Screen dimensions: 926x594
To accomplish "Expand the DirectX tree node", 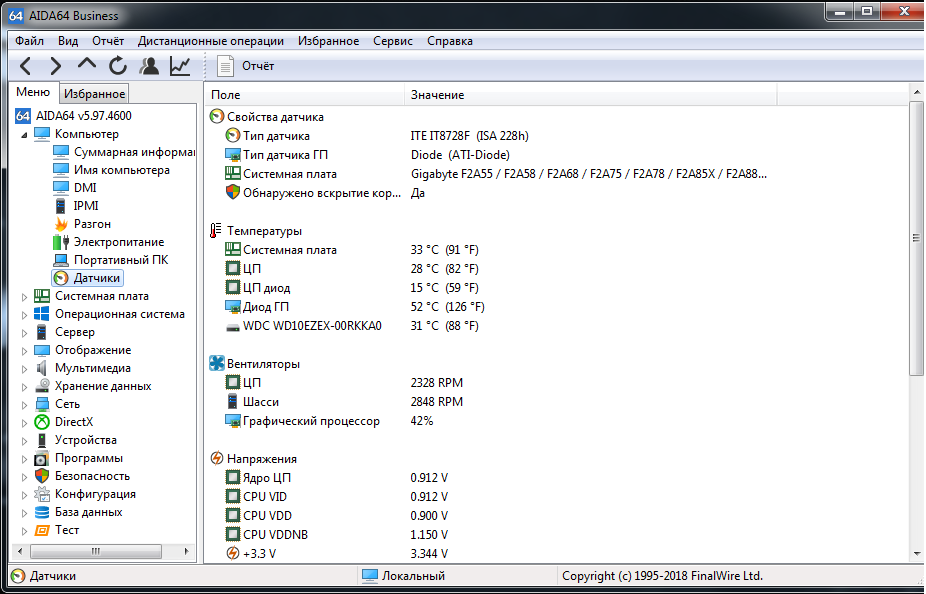I will [x=24, y=423].
